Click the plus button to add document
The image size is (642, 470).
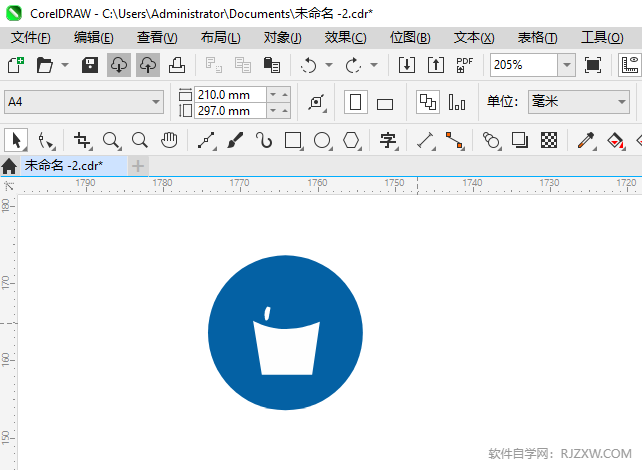138,166
